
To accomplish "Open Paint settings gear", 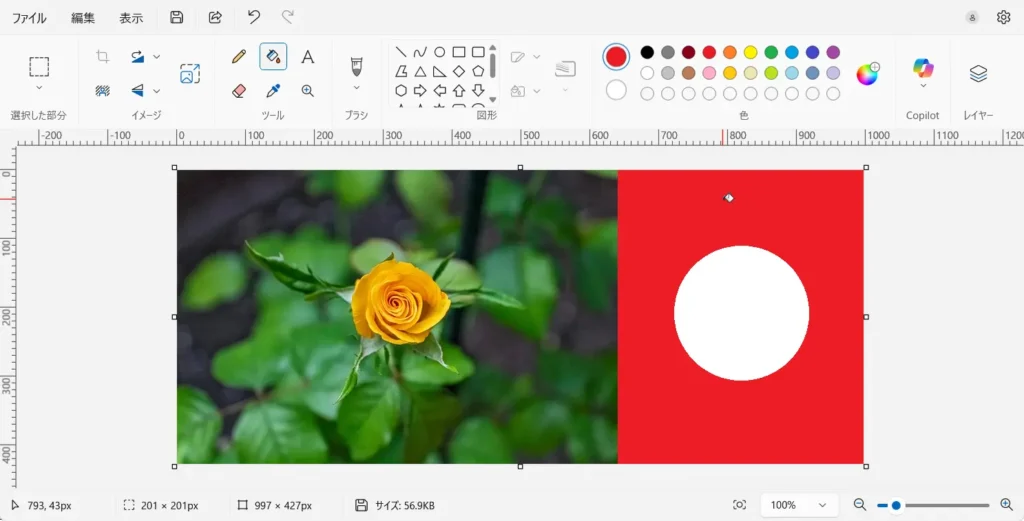I will [1004, 18].
